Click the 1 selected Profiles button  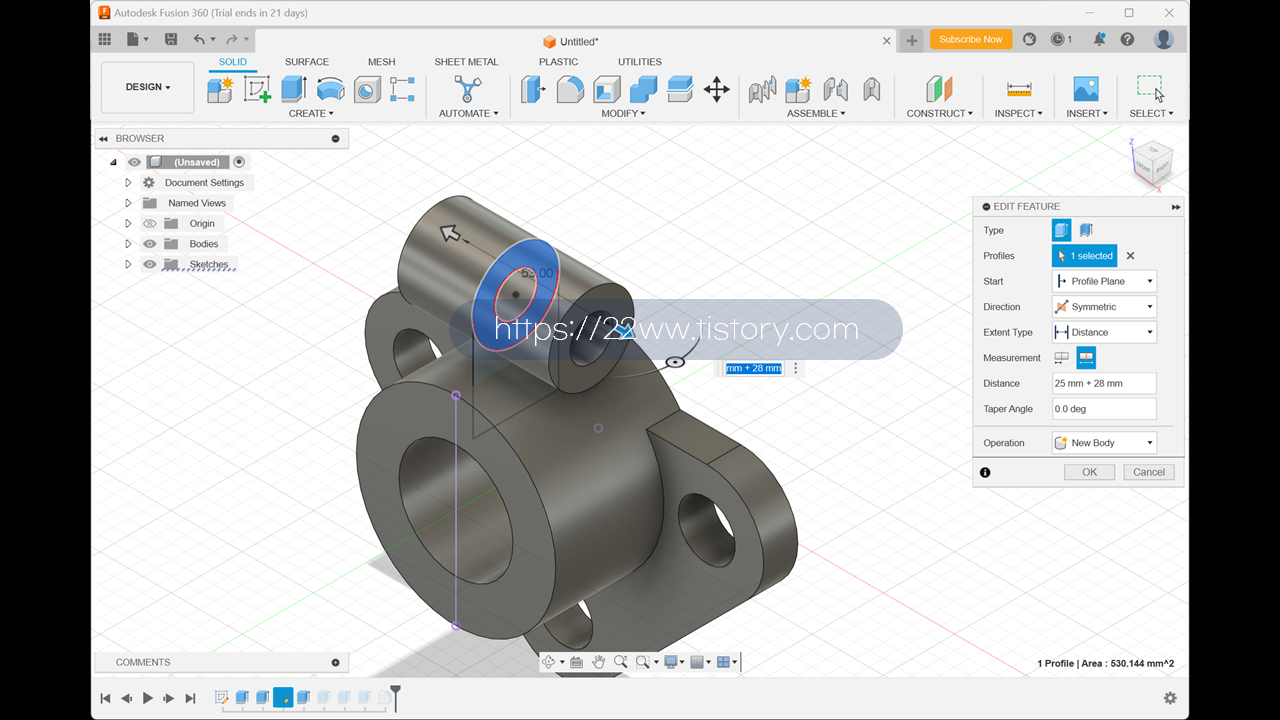point(1084,256)
